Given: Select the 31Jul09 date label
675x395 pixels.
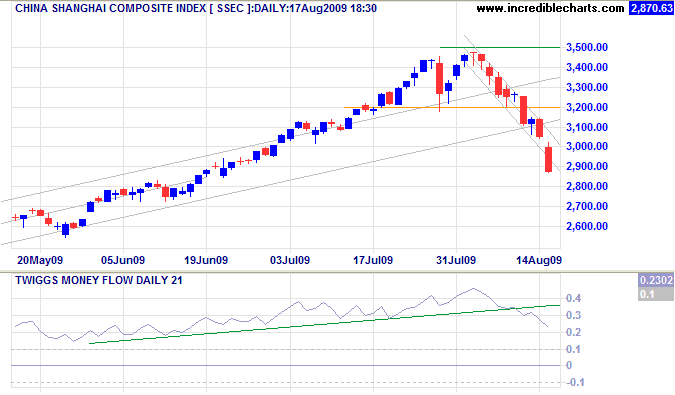Looking at the screenshot, I should click(456, 260).
